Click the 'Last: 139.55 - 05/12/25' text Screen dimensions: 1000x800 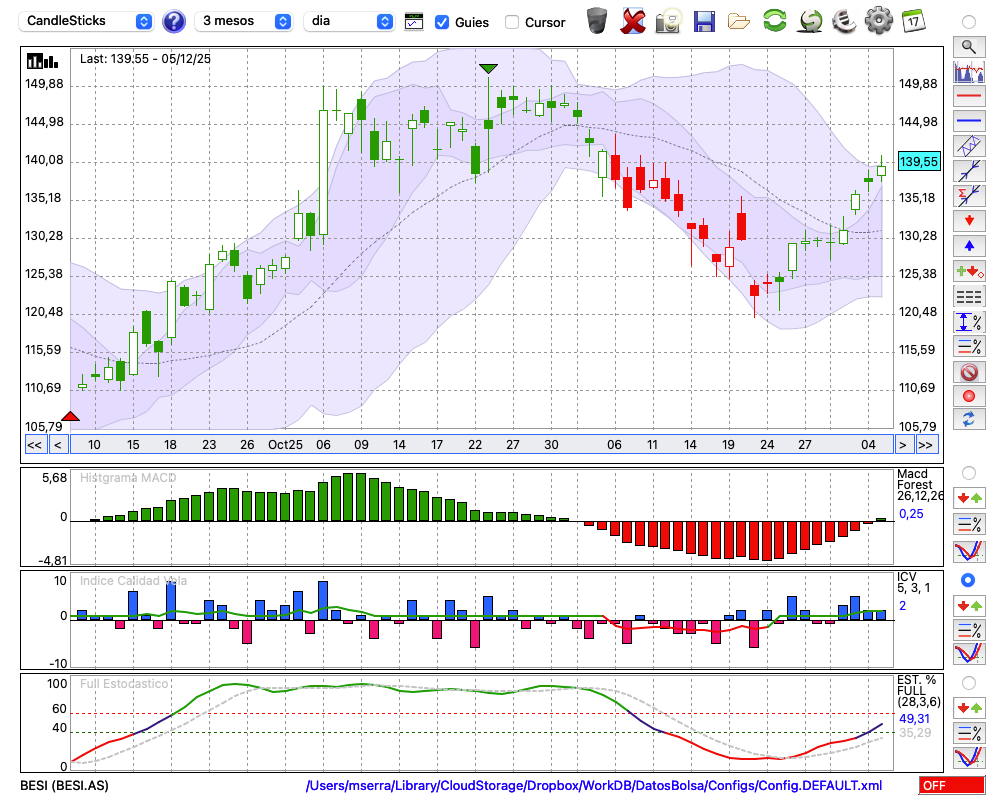145,59
